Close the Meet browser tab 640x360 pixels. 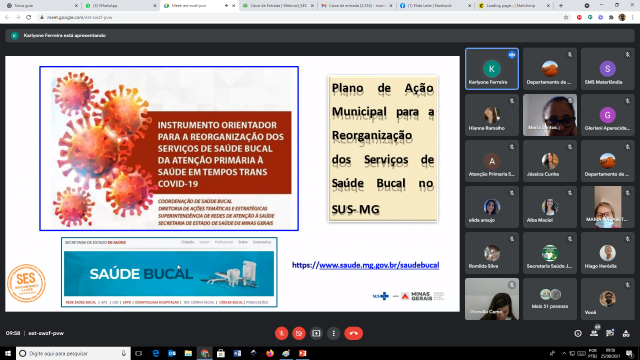[x=233, y=6]
